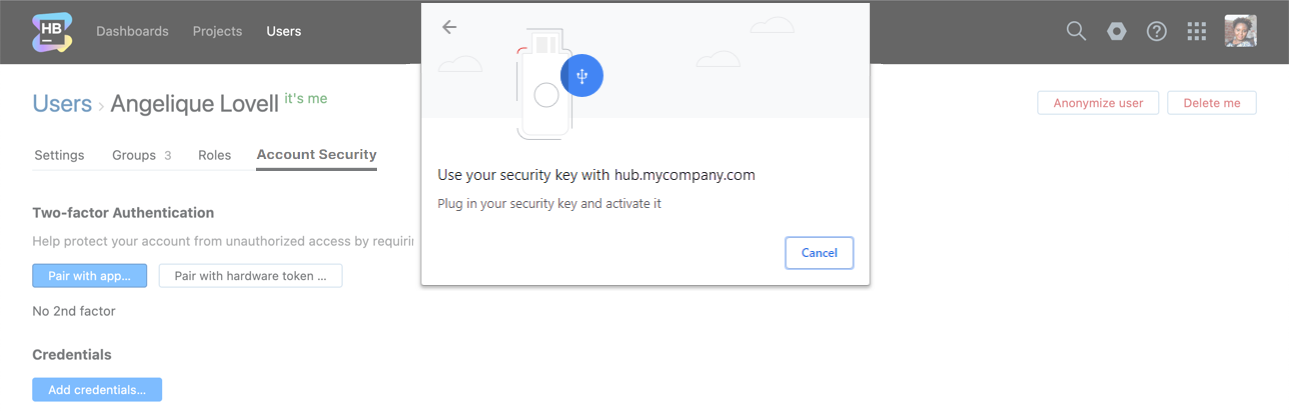Click the back arrow in the dialog
Screen dimensions: 1289x415
point(449,27)
